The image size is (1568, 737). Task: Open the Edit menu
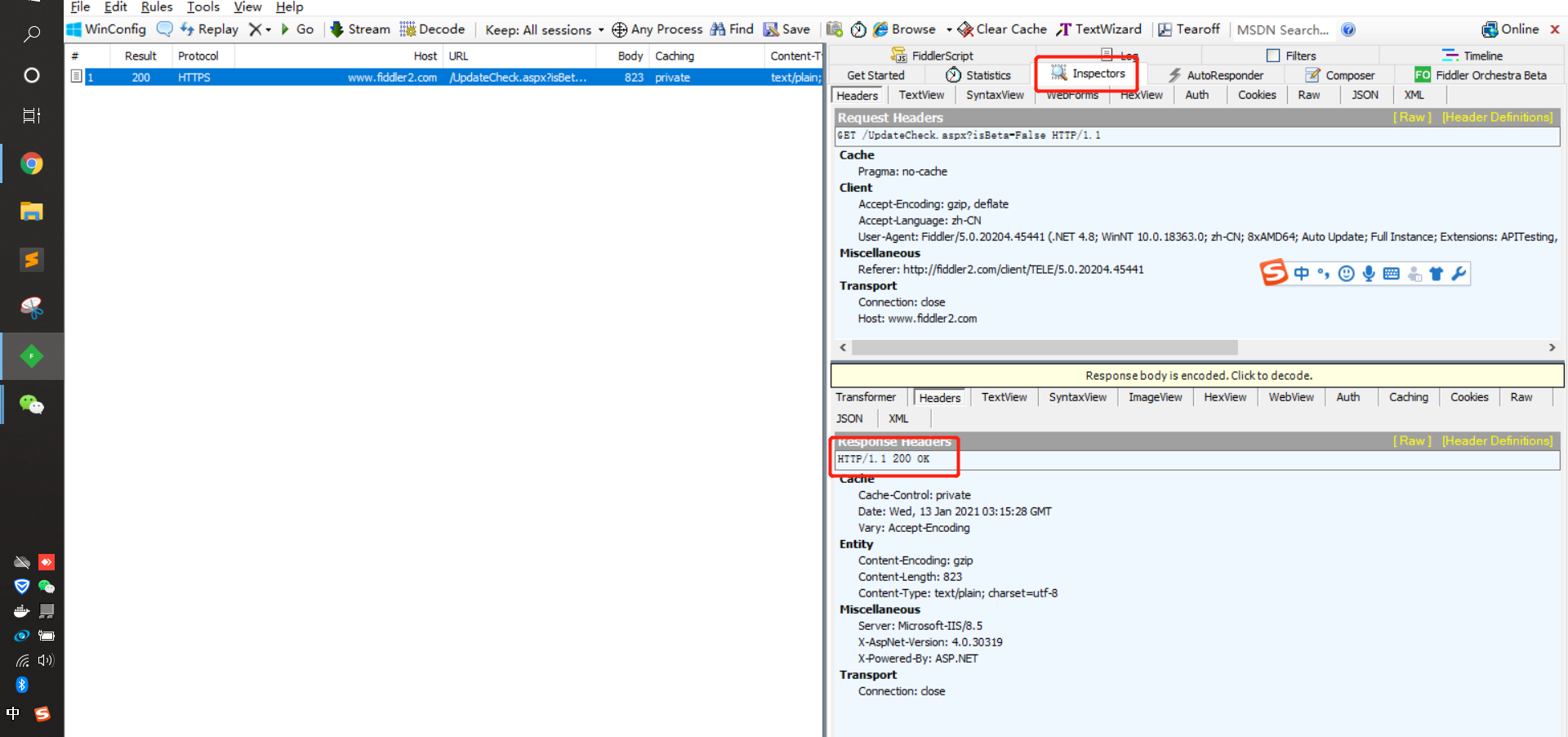pos(115,7)
